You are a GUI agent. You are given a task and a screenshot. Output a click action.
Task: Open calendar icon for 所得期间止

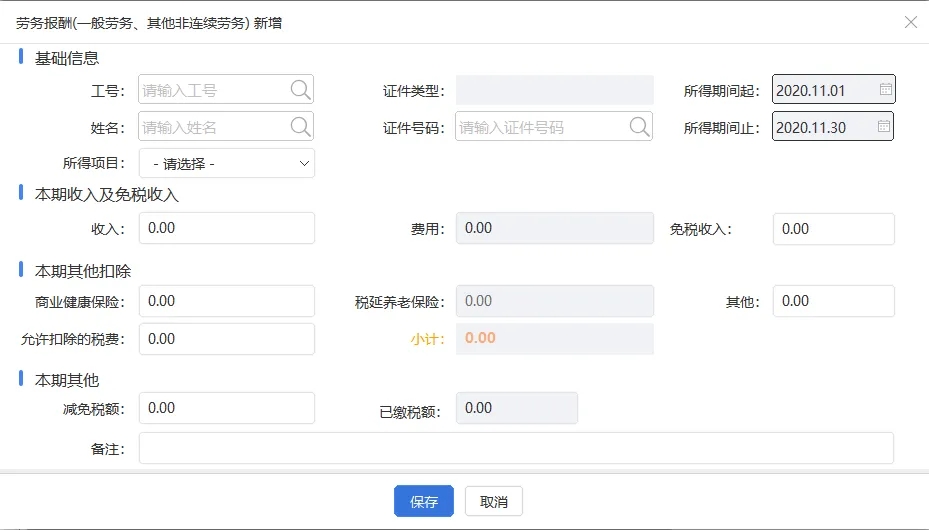(x=883, y=126)
